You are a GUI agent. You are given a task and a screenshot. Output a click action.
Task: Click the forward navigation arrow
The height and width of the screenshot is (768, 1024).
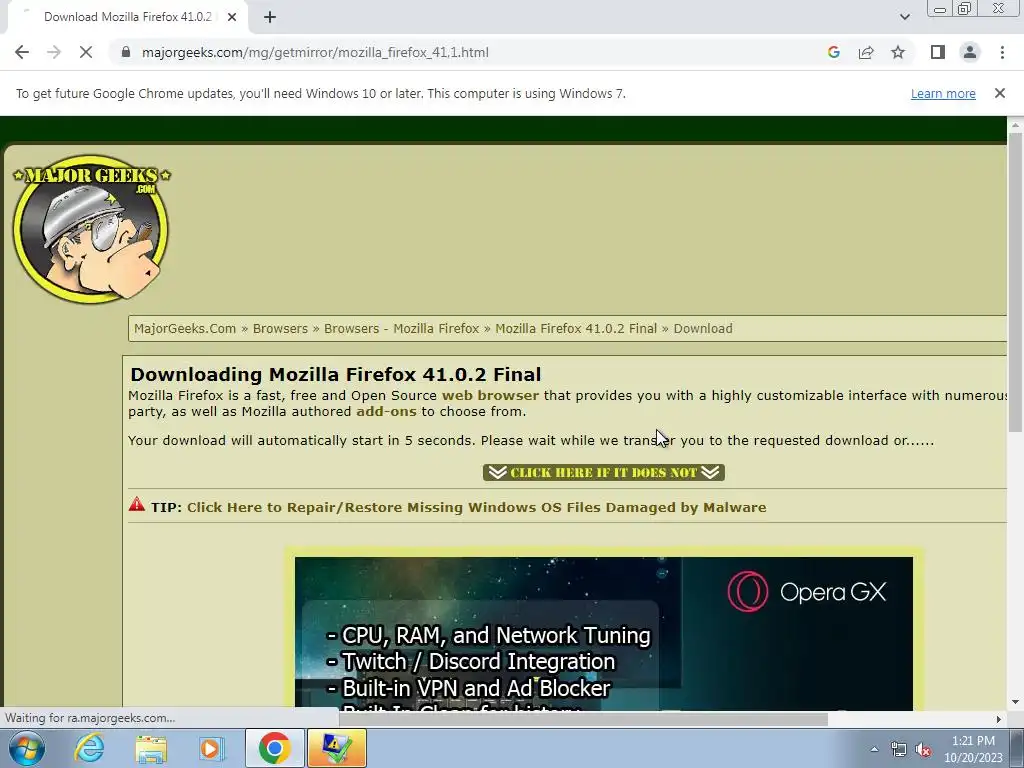click(x=54, y=52)
